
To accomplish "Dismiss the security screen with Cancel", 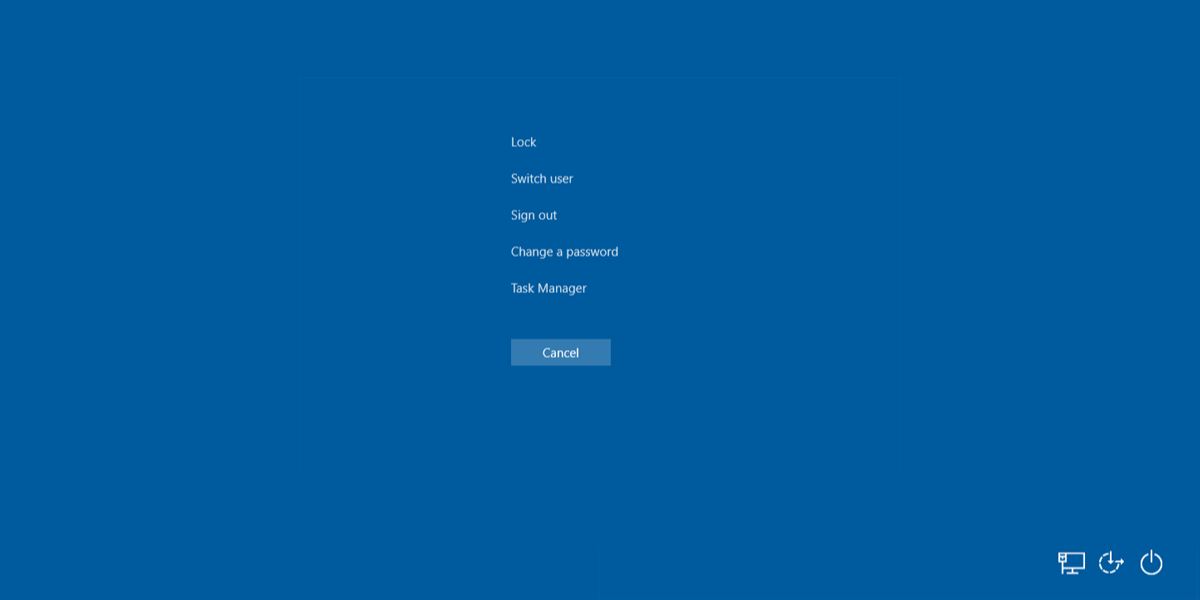I will 560,352.
